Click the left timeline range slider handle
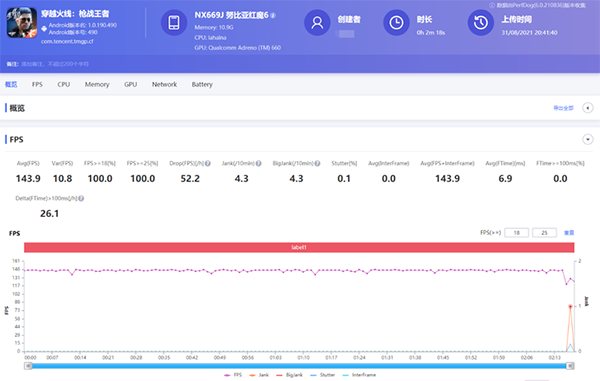 28,366
